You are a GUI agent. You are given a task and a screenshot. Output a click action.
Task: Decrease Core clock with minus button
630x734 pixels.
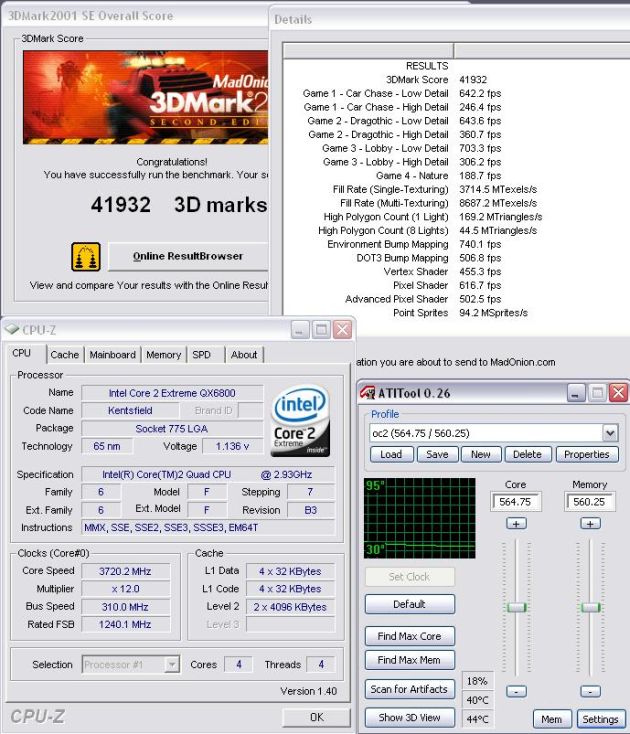click(x=516, y=691)
